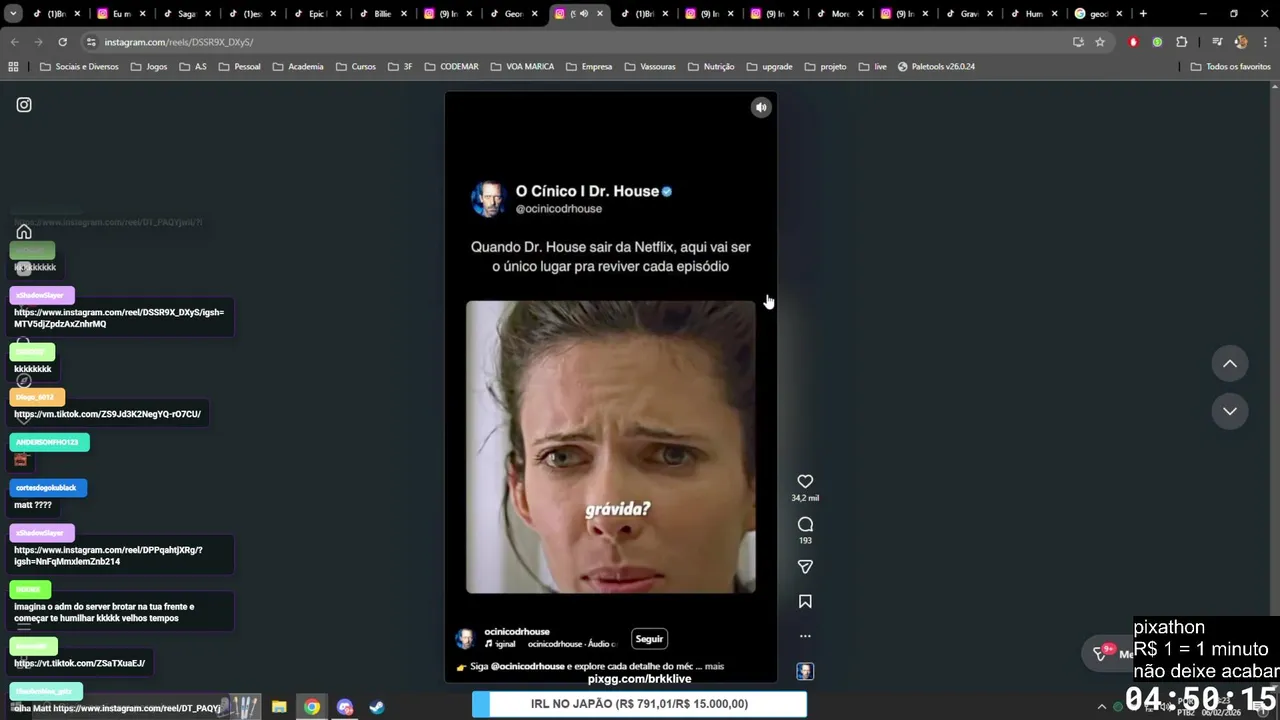Switch to 'Hum' TikTok tab

point(1034,14)
